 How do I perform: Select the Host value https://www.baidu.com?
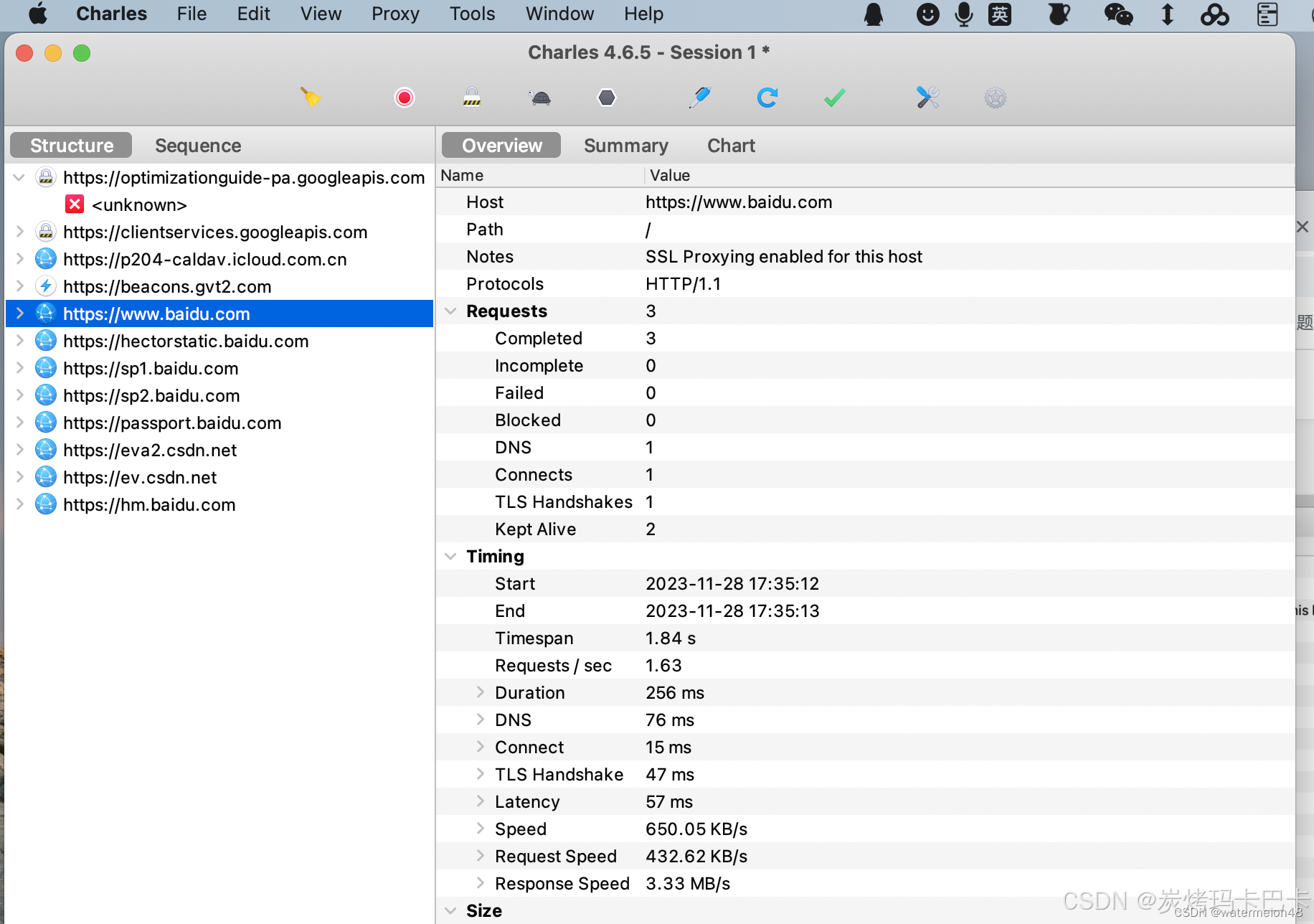739,202
